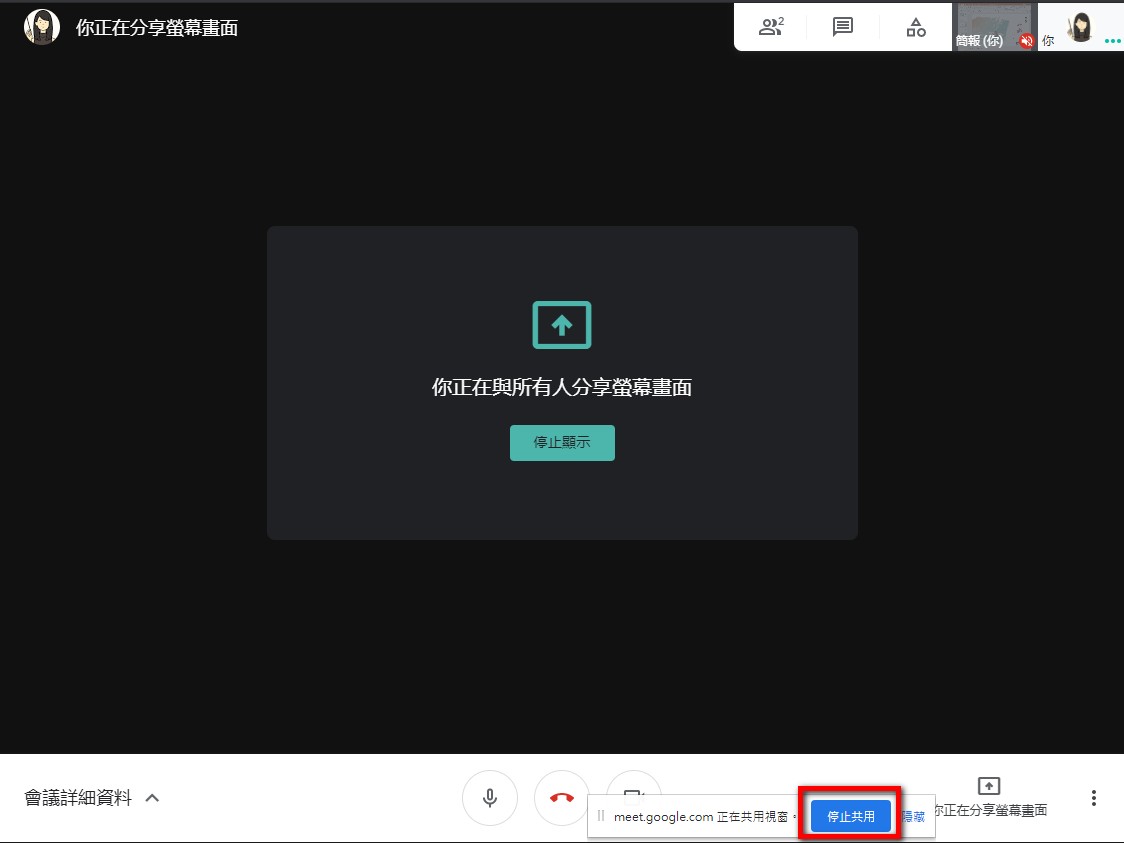Screen dimensions: 1124x843
Task: Open the participants list icon
Action: coord(771,27)
